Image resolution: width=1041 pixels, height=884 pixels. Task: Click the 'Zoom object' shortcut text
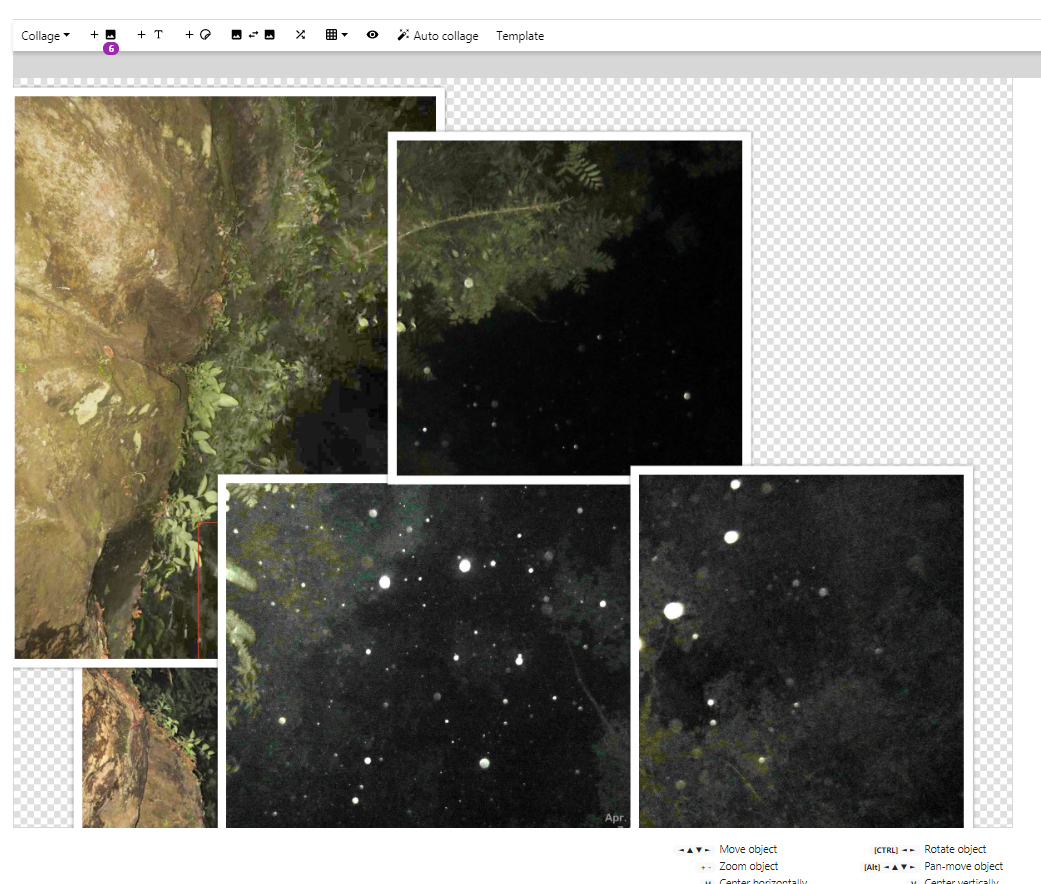coord(748,866)
